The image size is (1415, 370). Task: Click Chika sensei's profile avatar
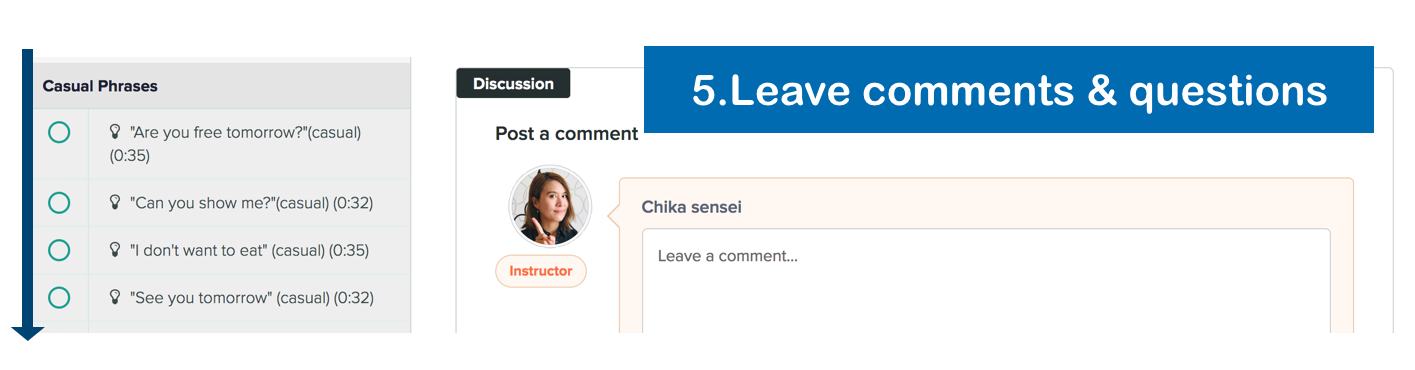click(x=550, y=207)
